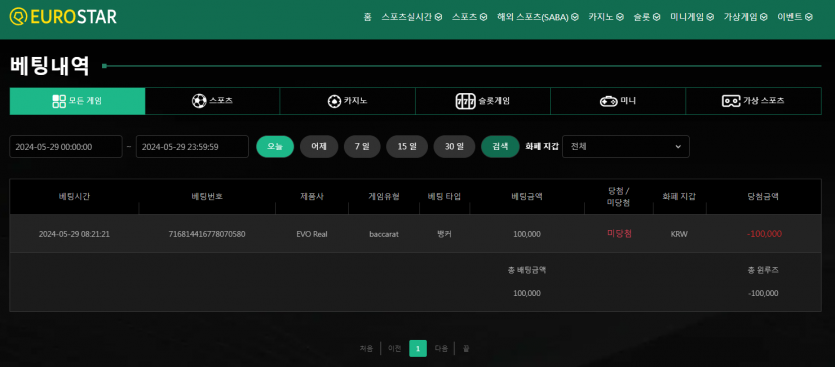This screenshot has height=367, width=835.
Task: Open the 화폐 지갑 전체 dropdown
Action: click(x=626, y=146)
